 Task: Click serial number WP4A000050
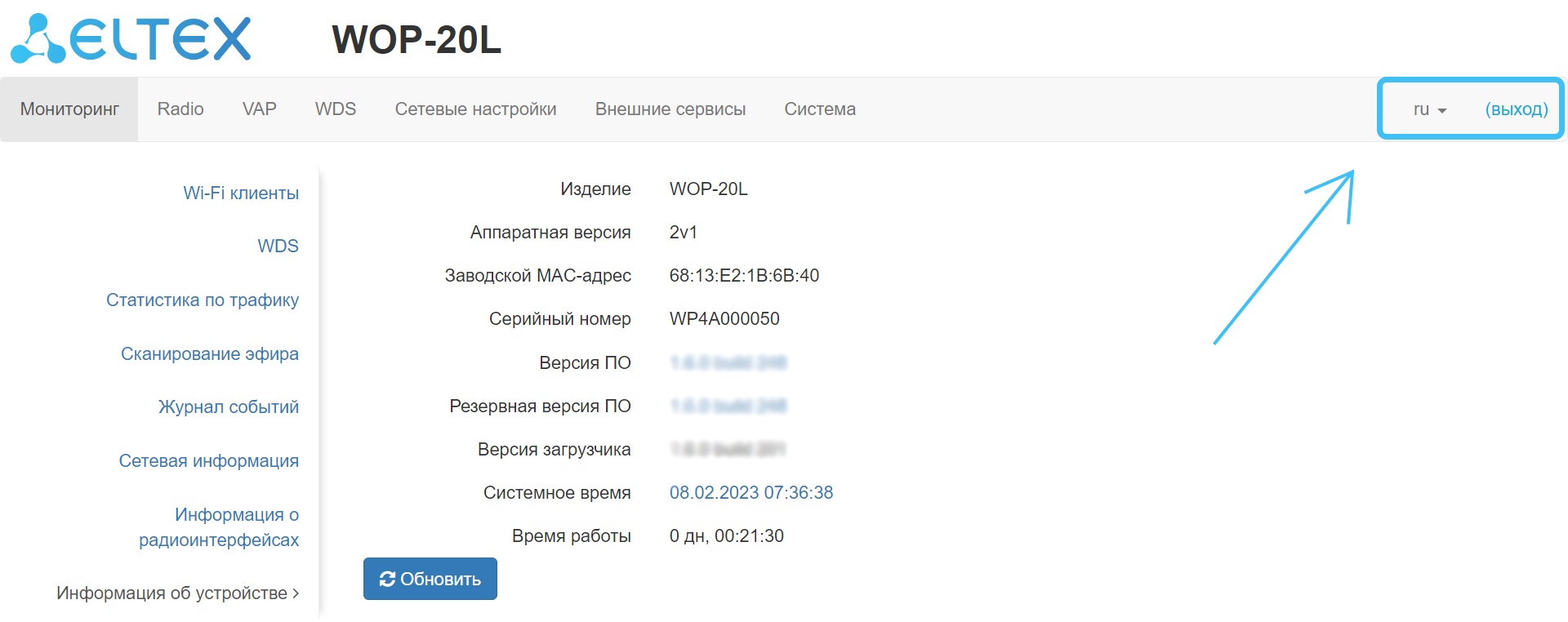pos(724,319)
